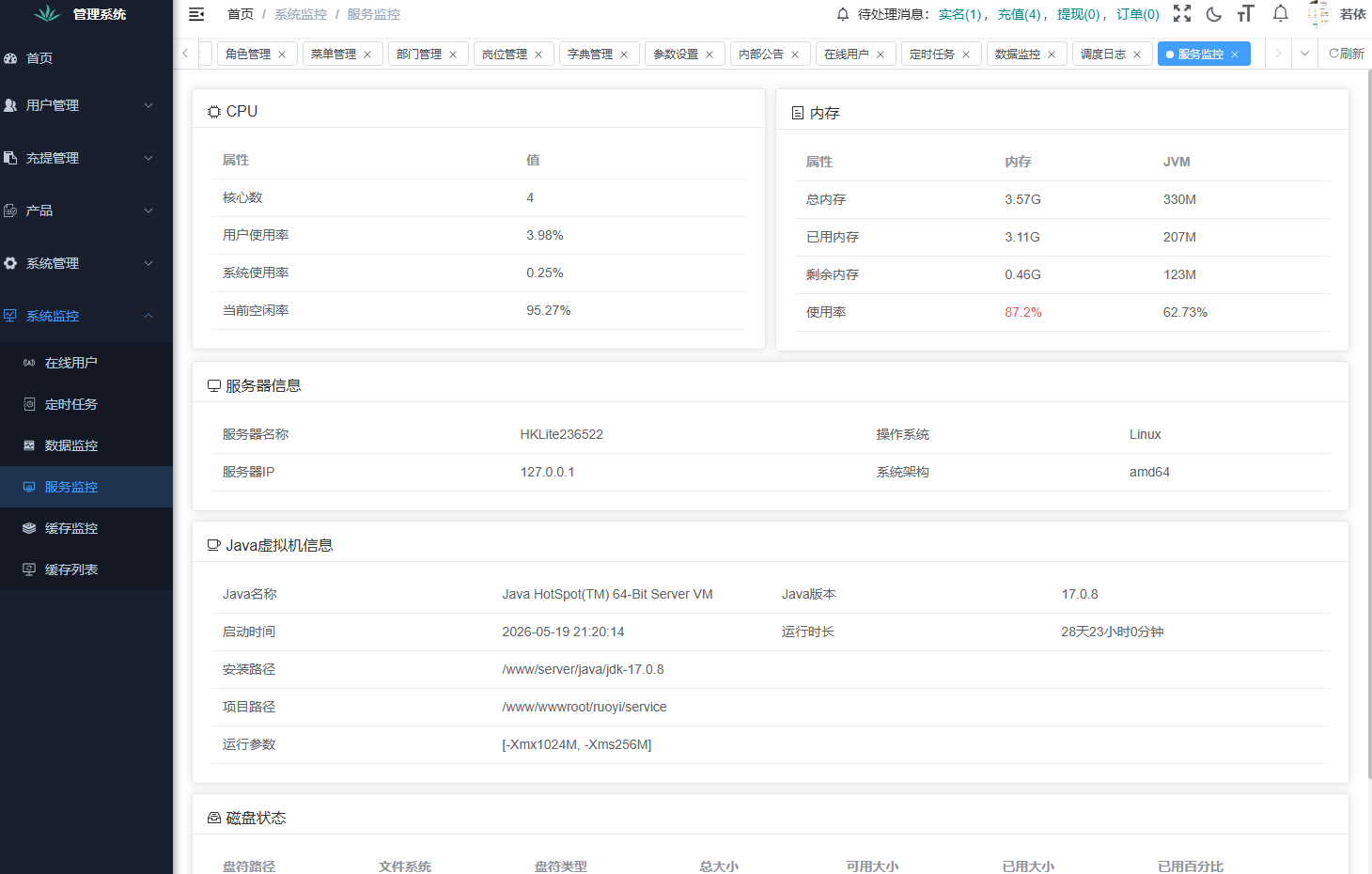
Task: Close the 定时任务 tab
Action: click(x=966, y=55)
